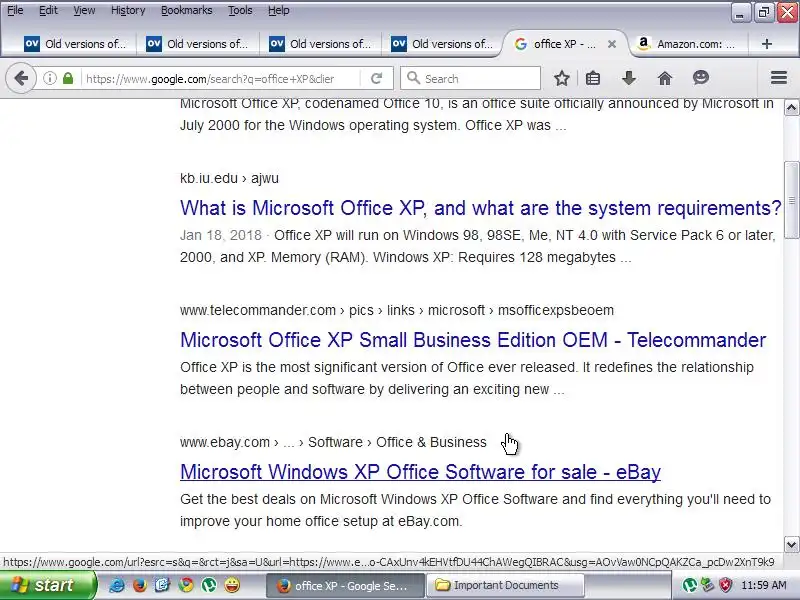Viewport: 800px width, 600px height.
Task: Reload the current Google page
Action: click(x=377, y=79)
